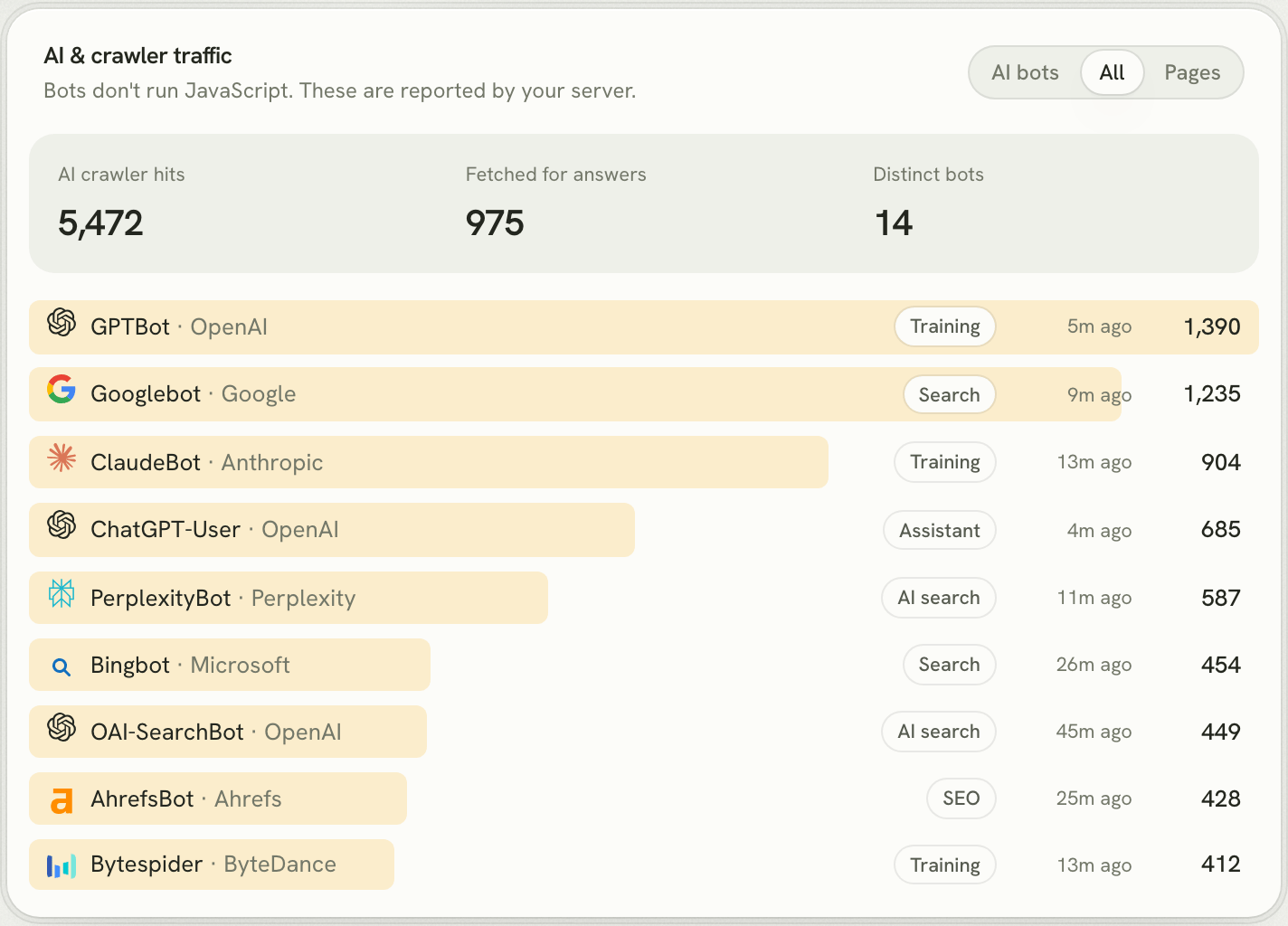Click the 26m ago timestamp

coord(1094,666)
